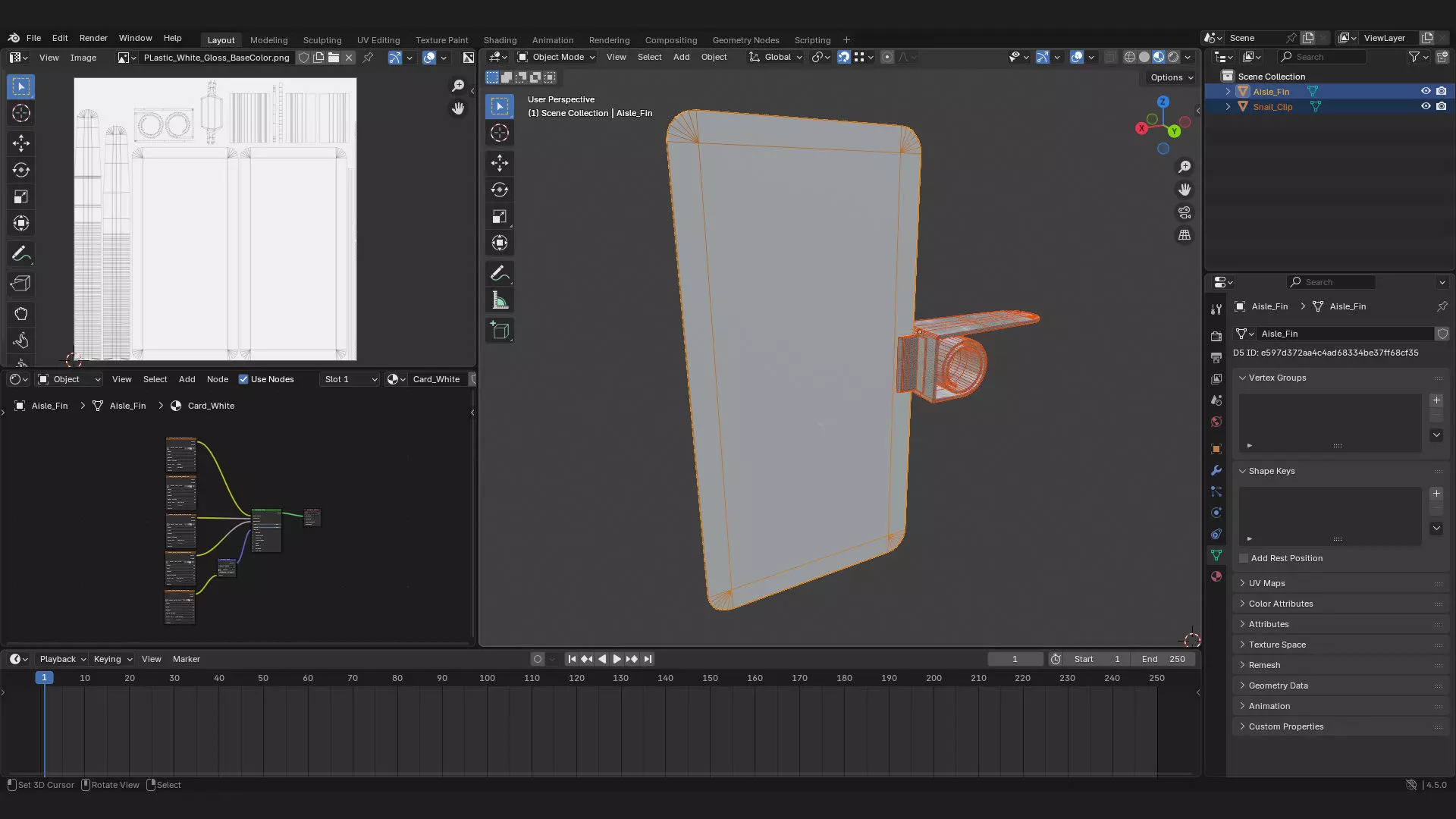Open the Object Data green triangle tab

click(x=1216, y=555)
